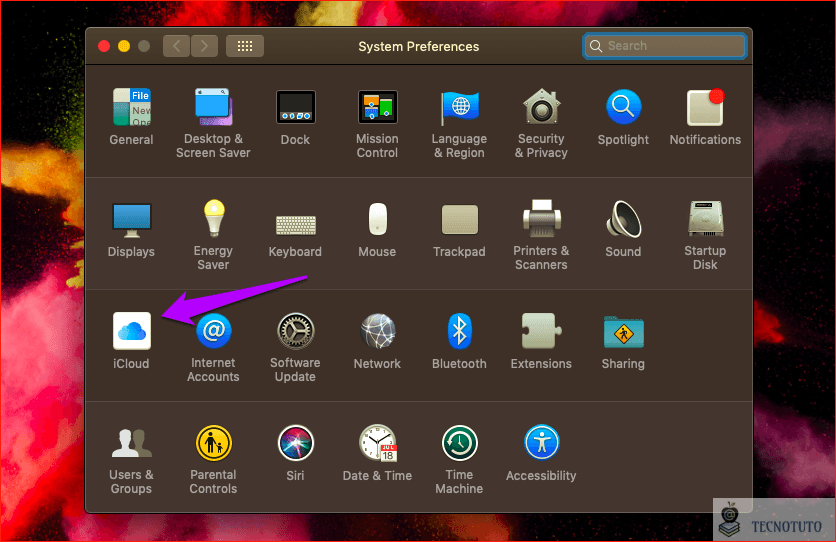Click the Search field in System Preferences
This screenshot has width=836, height=542.
click(664, 46)
